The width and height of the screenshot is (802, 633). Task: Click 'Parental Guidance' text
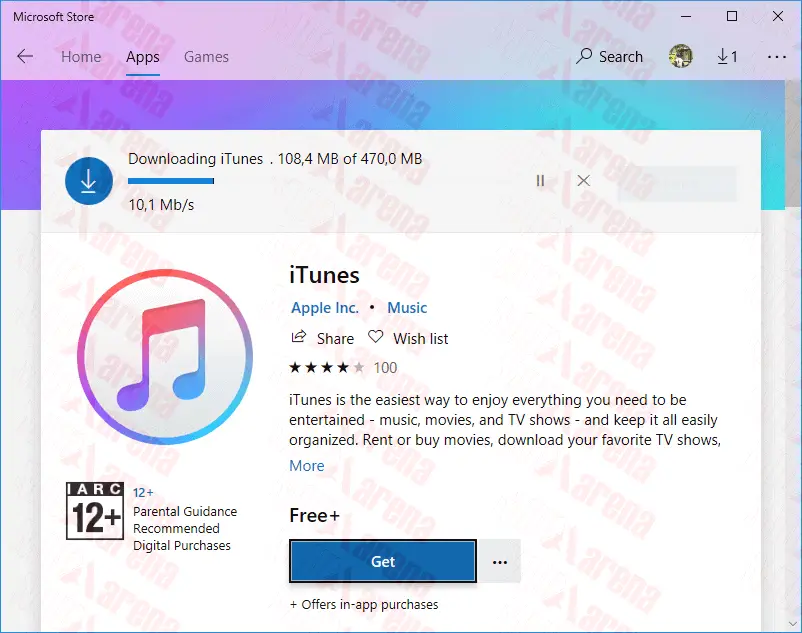pos(185,511)
